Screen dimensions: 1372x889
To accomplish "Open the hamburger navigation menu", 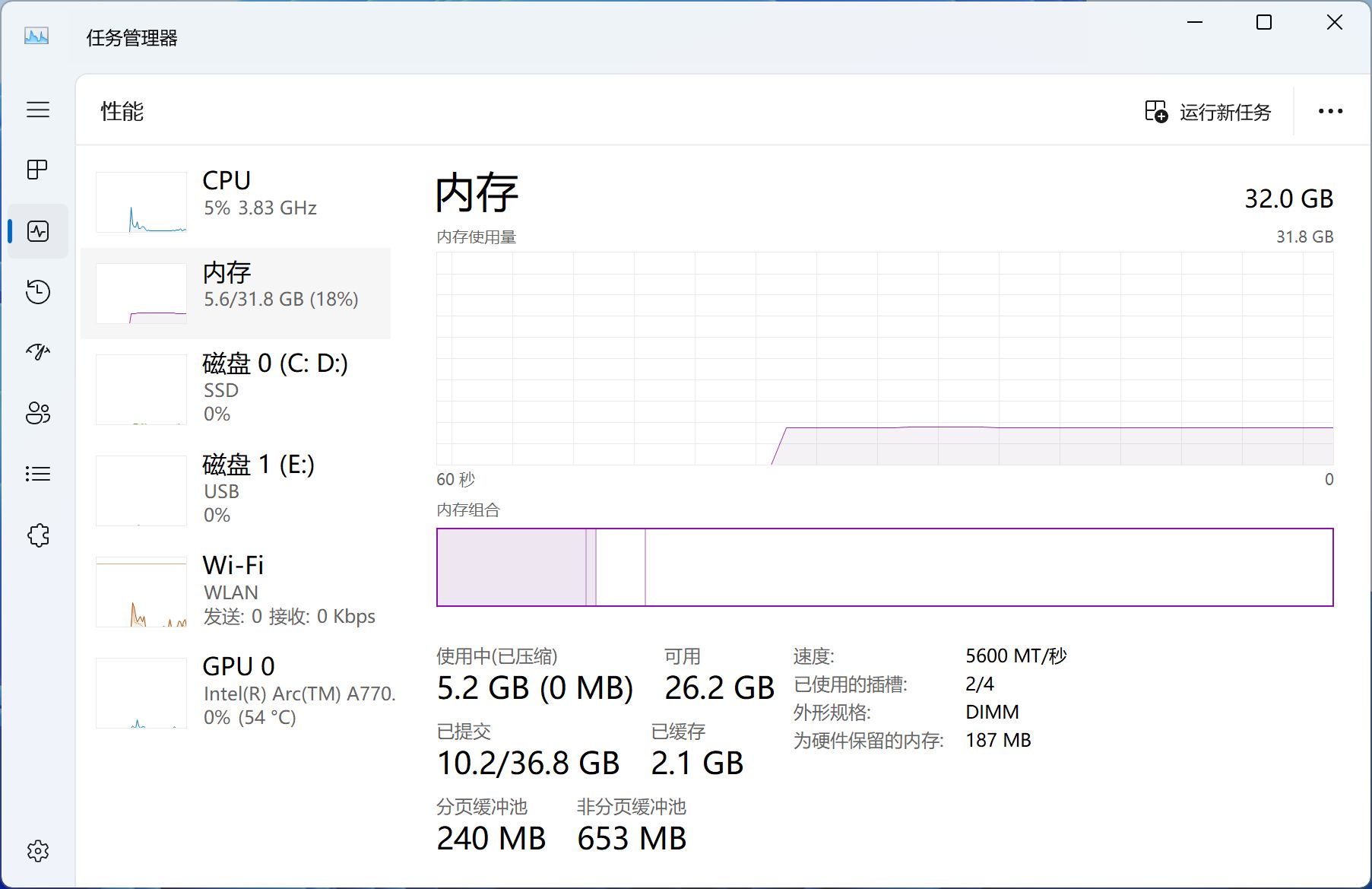I will [38, 110].
